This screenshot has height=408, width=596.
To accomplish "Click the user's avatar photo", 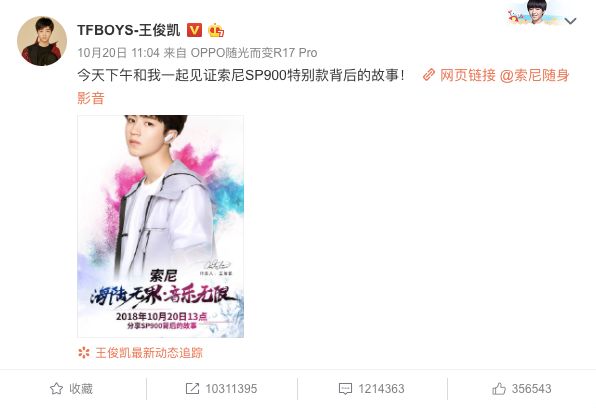I will (x=42, y=41).
